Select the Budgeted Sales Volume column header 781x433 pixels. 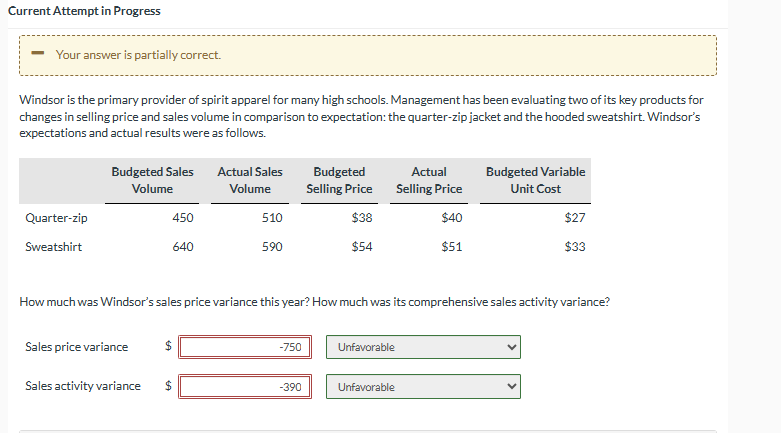tap(152, 180)
